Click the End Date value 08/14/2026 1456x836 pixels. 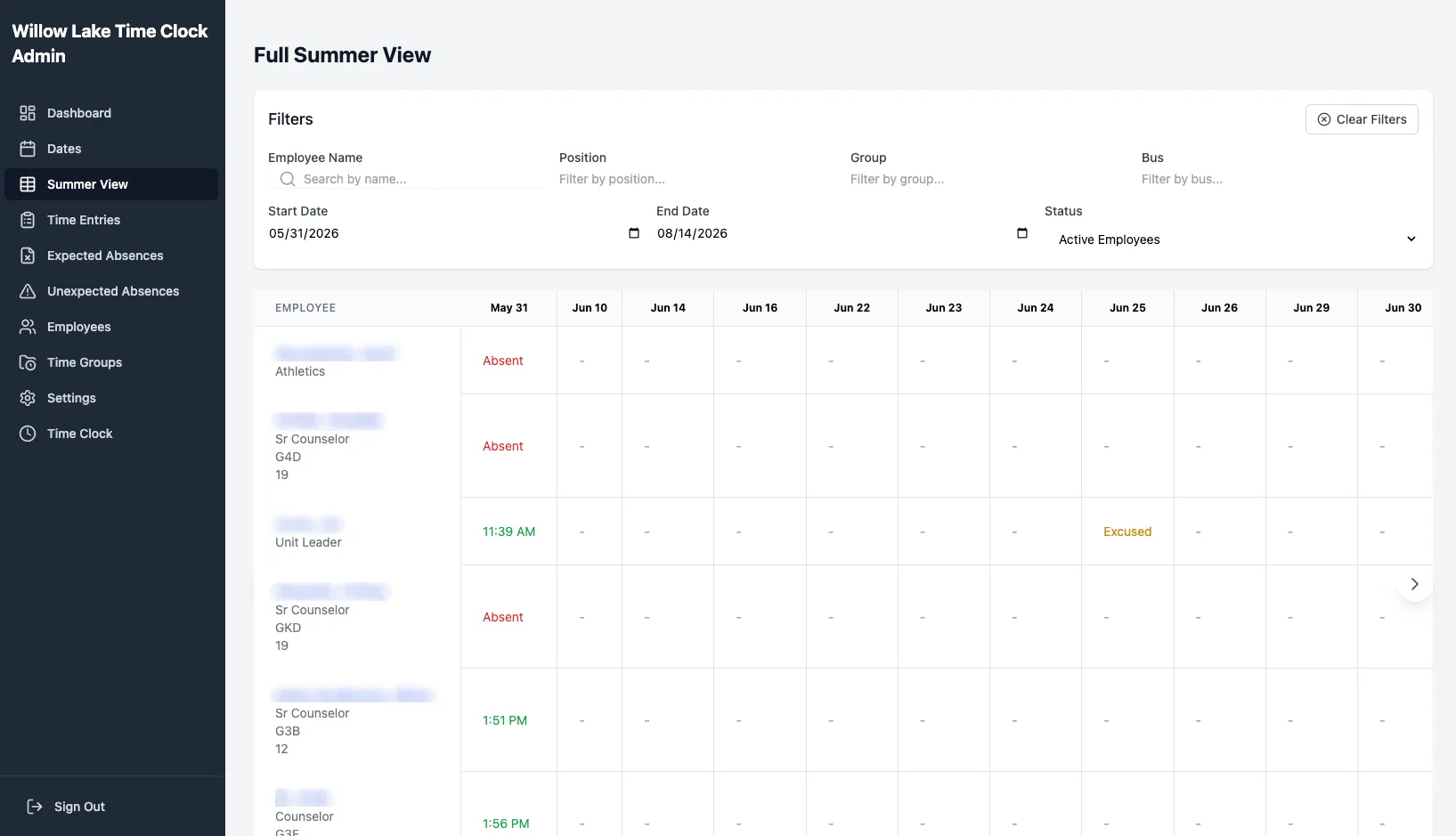click(x=693, y=233)
